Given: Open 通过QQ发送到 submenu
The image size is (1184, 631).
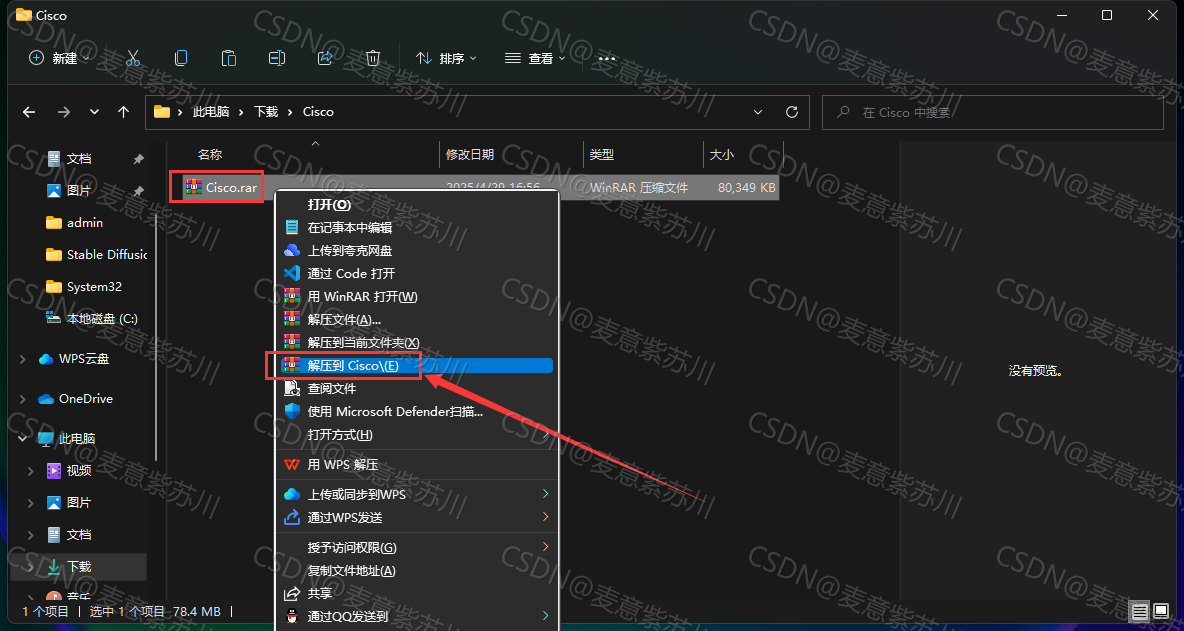Looking at the screenshot, I should [x=417, y=616].
